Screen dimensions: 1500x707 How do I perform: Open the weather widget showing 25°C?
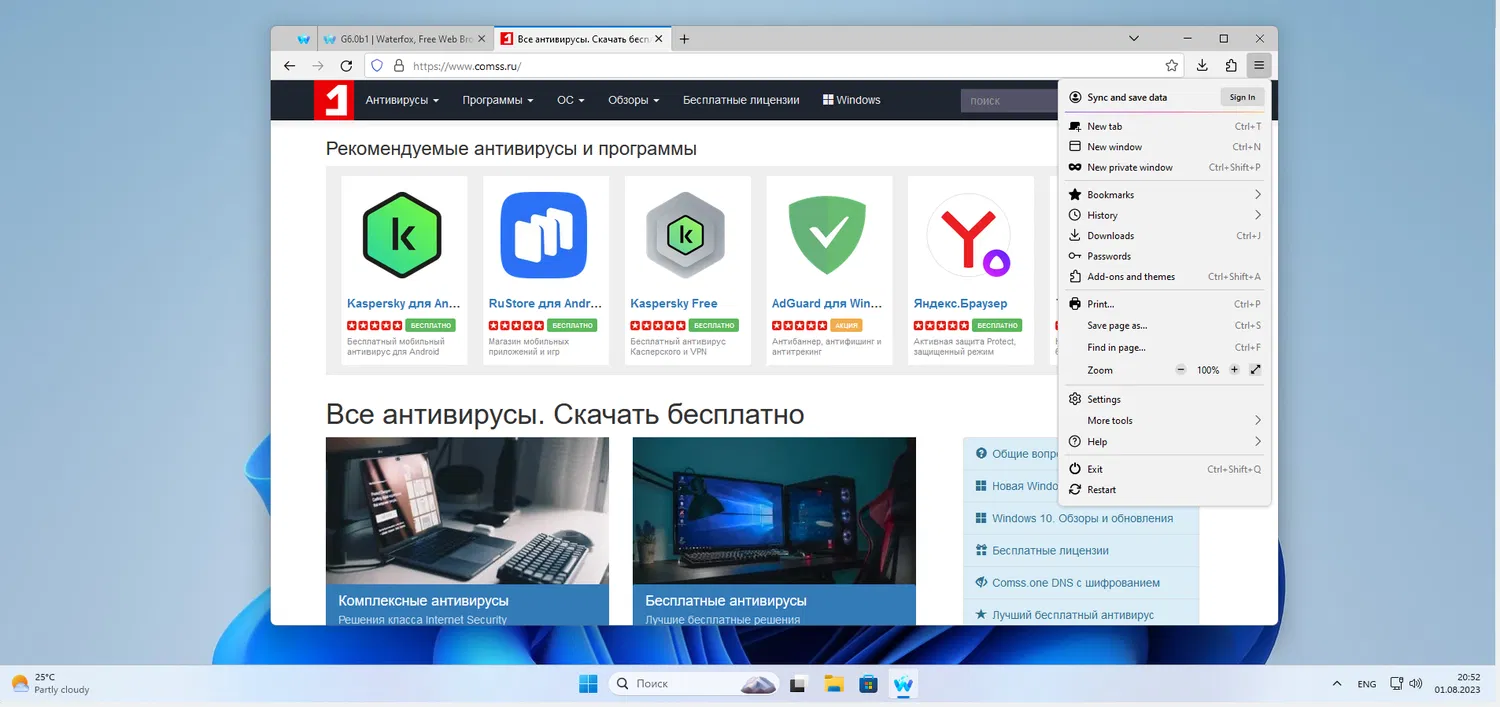[50, 683]
